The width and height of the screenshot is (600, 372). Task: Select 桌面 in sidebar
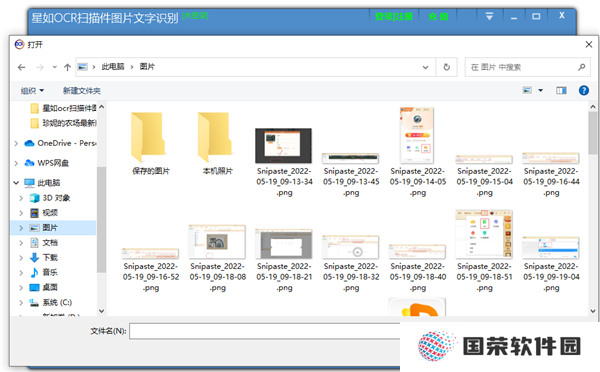[x=44, y=287]
